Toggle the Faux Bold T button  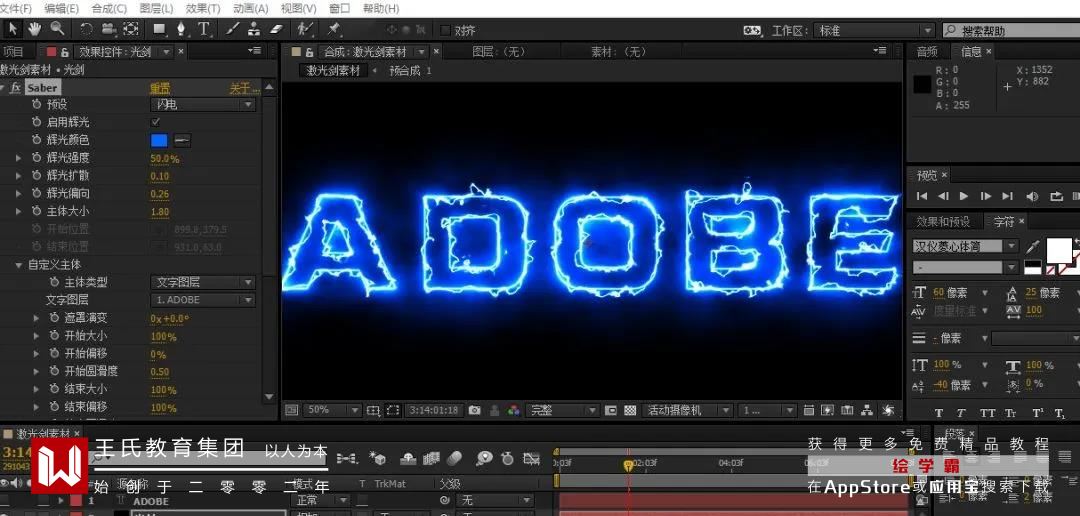[x=938, y=413]
